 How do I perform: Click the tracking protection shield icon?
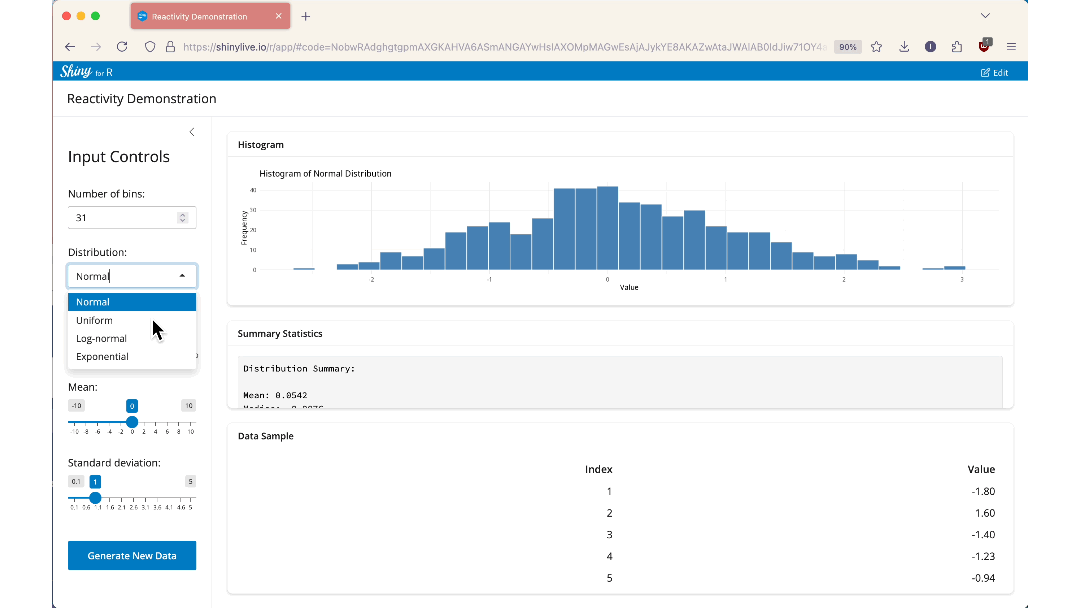point(150,46)
